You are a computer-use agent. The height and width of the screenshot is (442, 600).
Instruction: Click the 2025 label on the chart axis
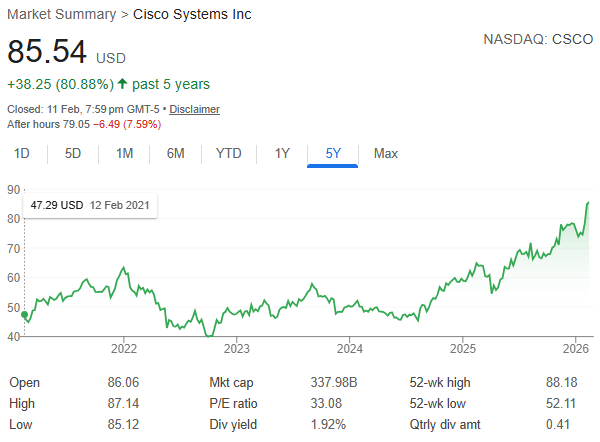coord(462,349)
